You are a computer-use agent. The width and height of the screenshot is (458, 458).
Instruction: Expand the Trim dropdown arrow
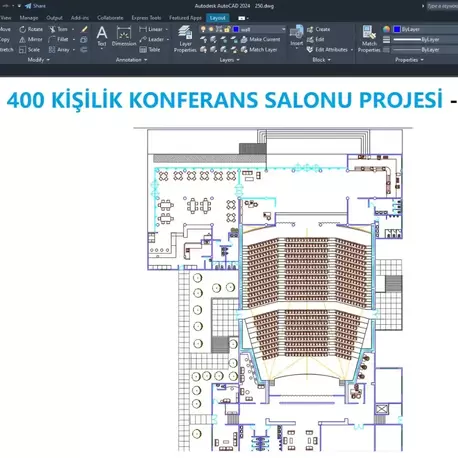click(73, 29)
